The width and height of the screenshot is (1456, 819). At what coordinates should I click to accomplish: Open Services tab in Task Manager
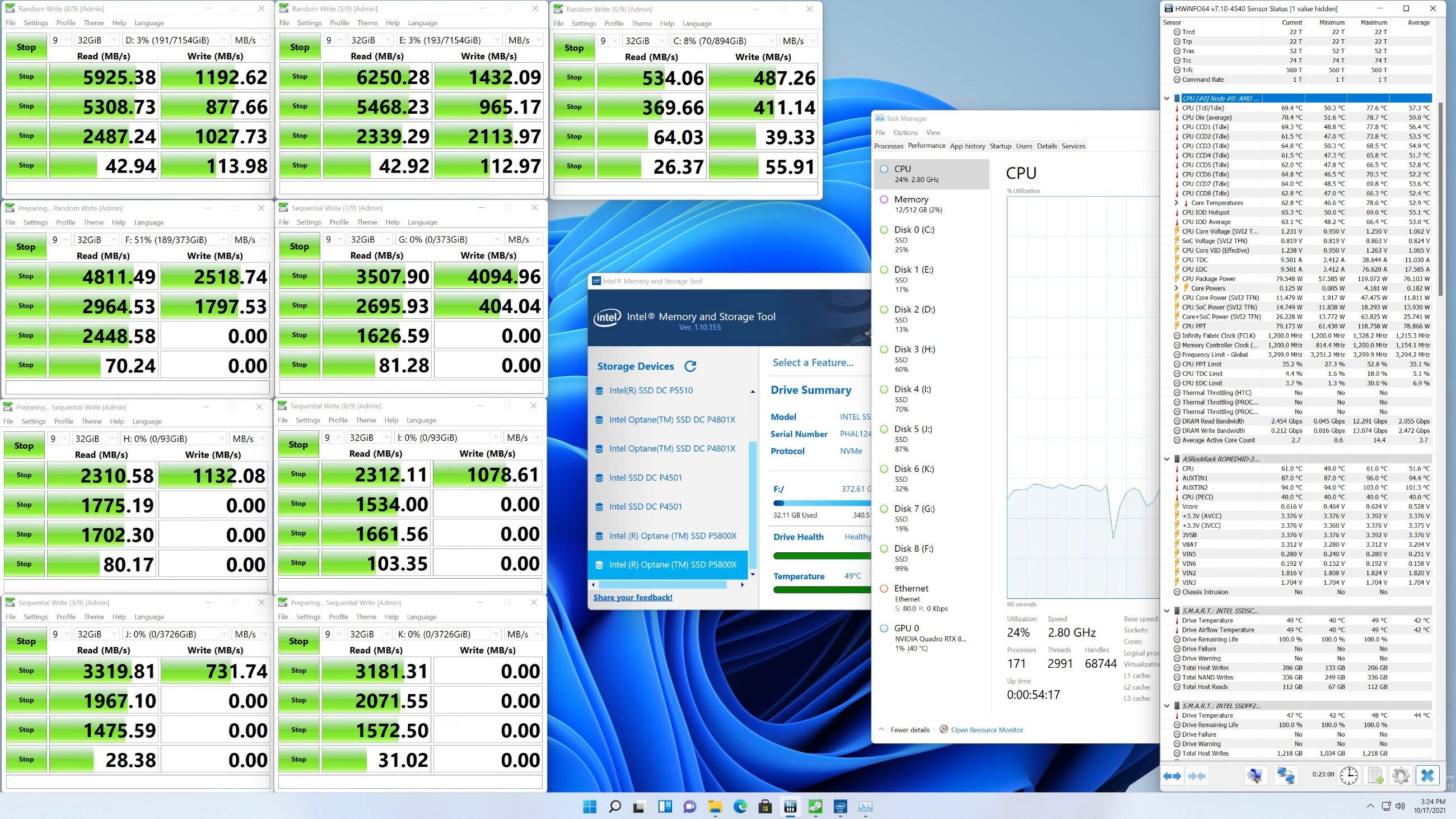click(1074, 146)
